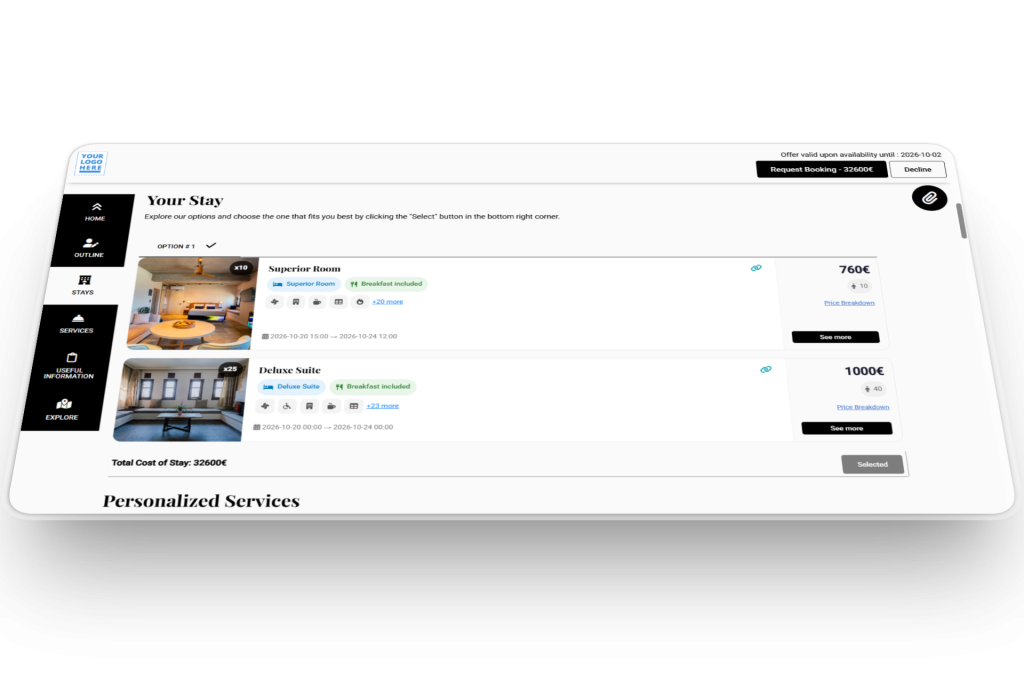This screenshot has height=683, width=1024.
Task: Click the air conditioning fan icon for Superior Room
Action: pyautogui.click(x=274, y=302)
